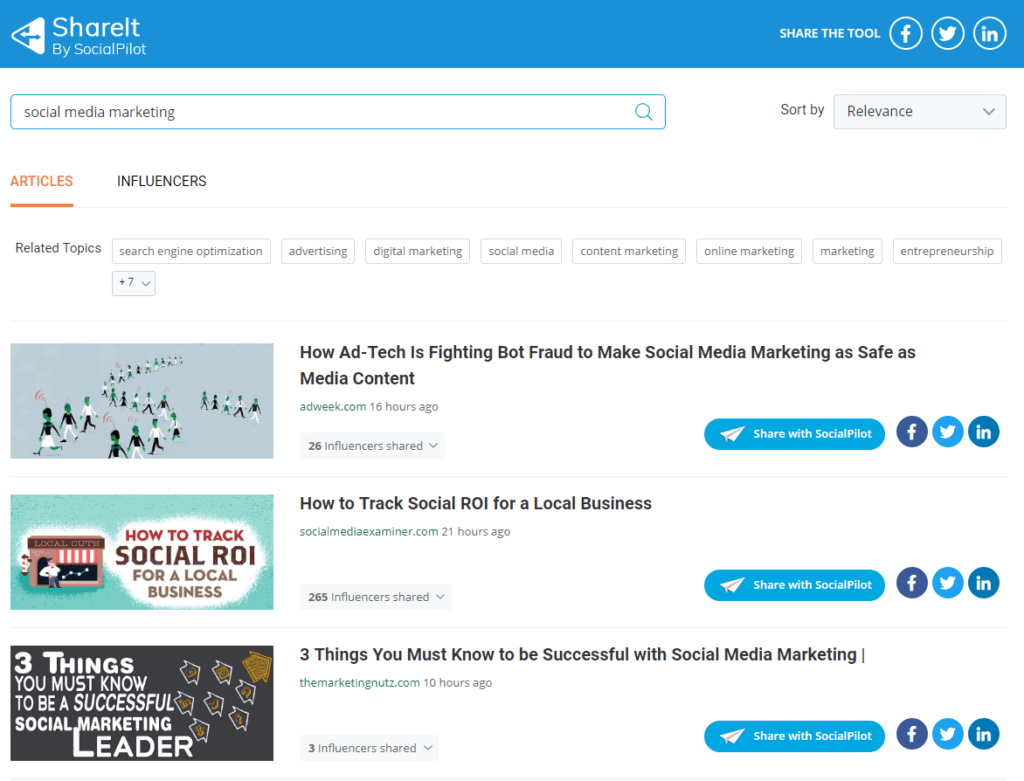Image resolution: width=1024 pixels, height=781 pixels.
Task: Share Ad-Tech Bot Fraud article with SocialPilot
Action: [794, 434]
